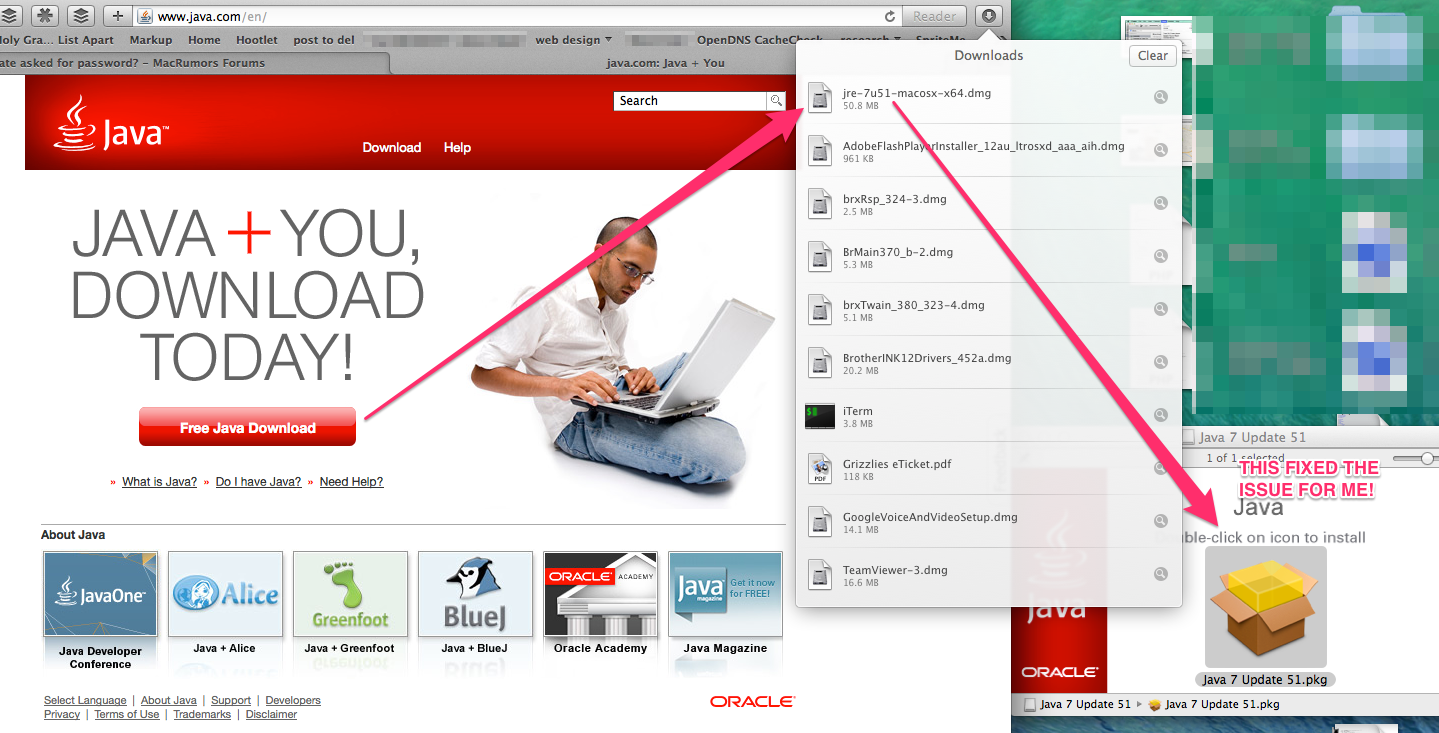Reveal brxTwain_380_323-4.dmg in Finder via magnifier
Viewport: 1439px width, 733px height.
coord(1161,309)
